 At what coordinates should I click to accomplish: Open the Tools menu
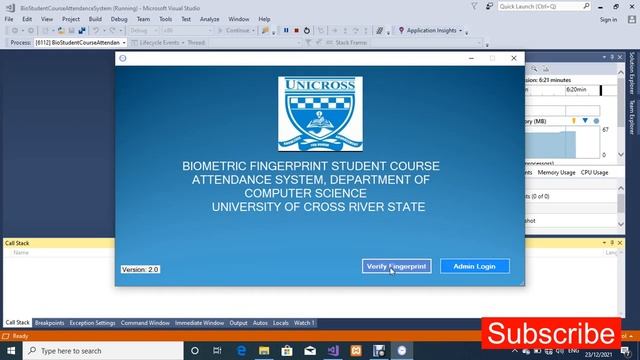pyautogui.click(x=165, y=19)
